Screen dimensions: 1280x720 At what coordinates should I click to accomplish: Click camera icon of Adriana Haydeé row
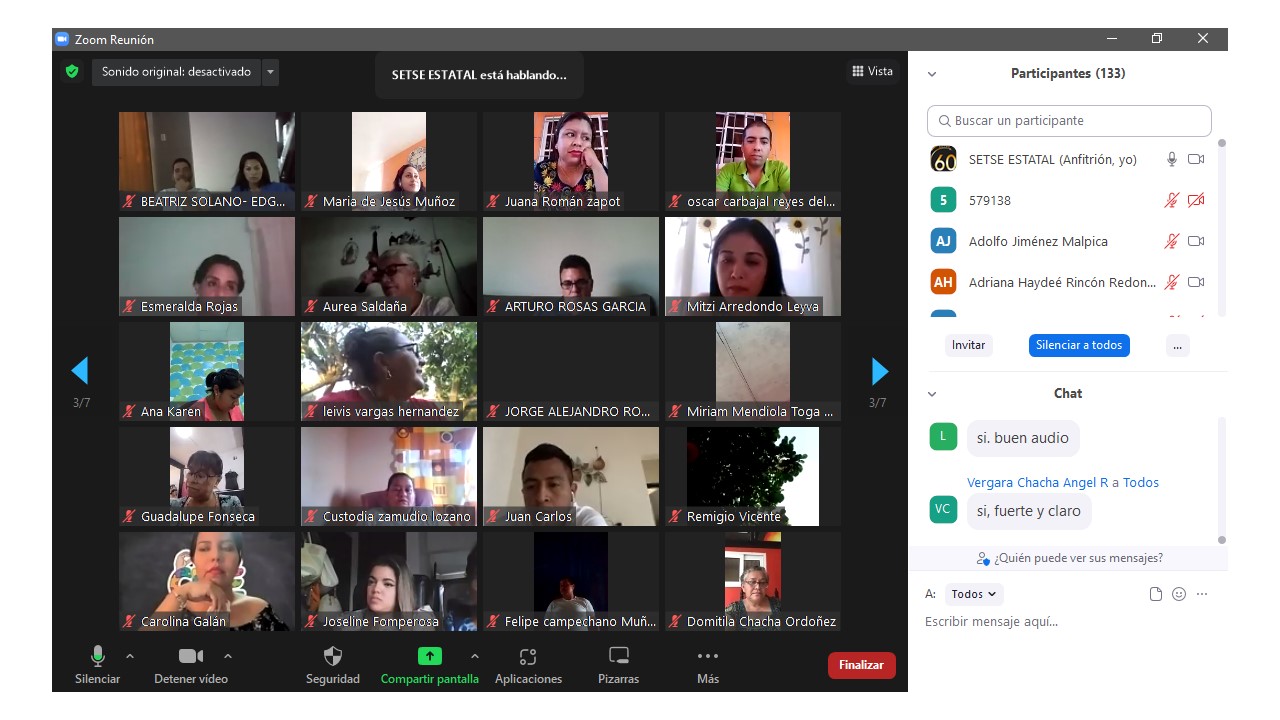pyautogui.click(x=1196, y=282)
